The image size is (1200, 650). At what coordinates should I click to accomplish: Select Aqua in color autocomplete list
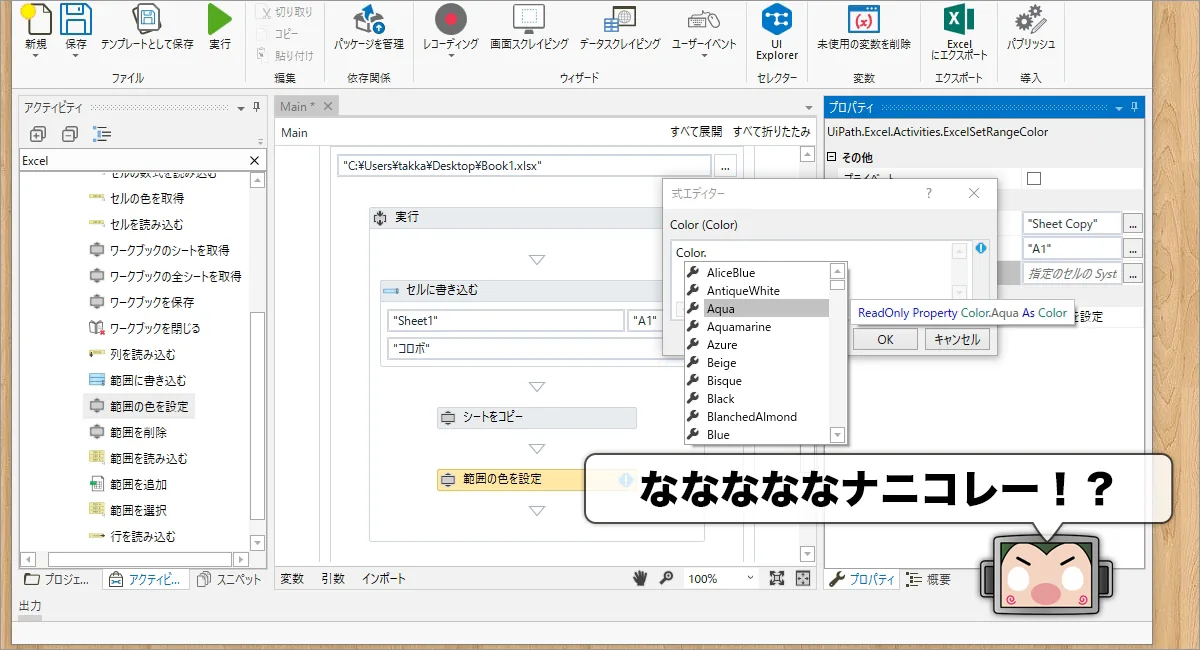[757, 309]
